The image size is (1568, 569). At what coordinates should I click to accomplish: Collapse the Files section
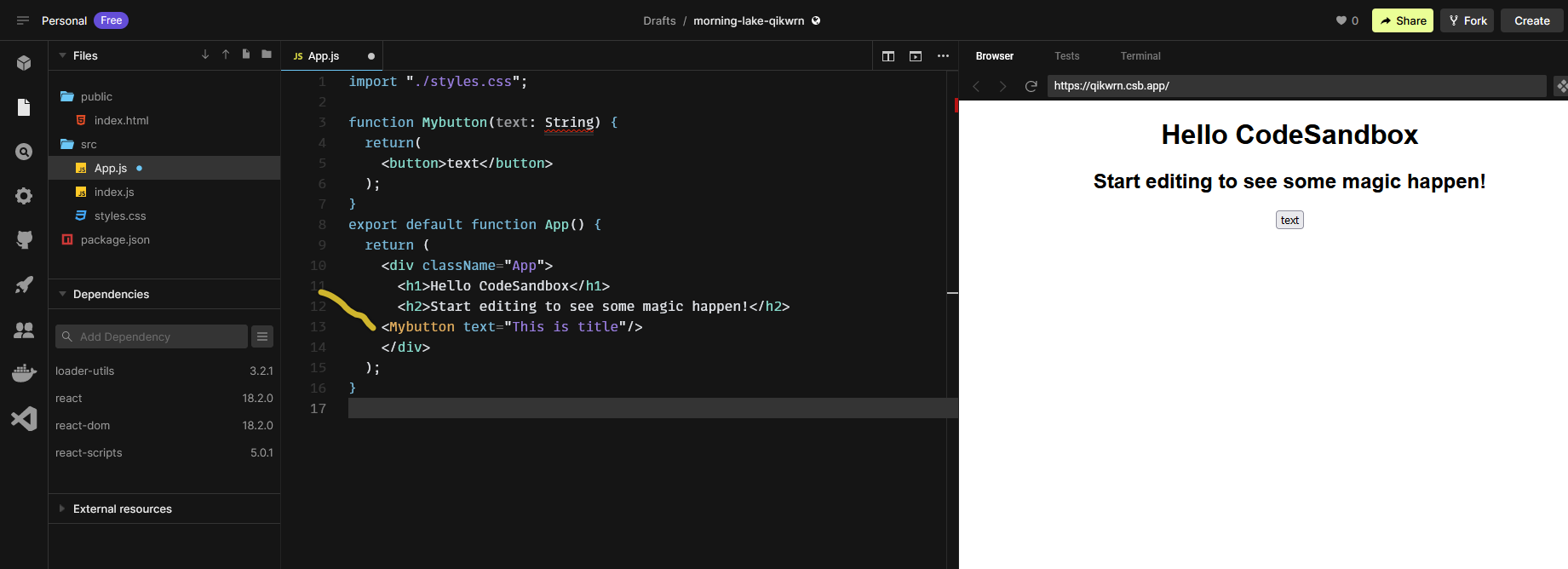click(x=62, y=55)
